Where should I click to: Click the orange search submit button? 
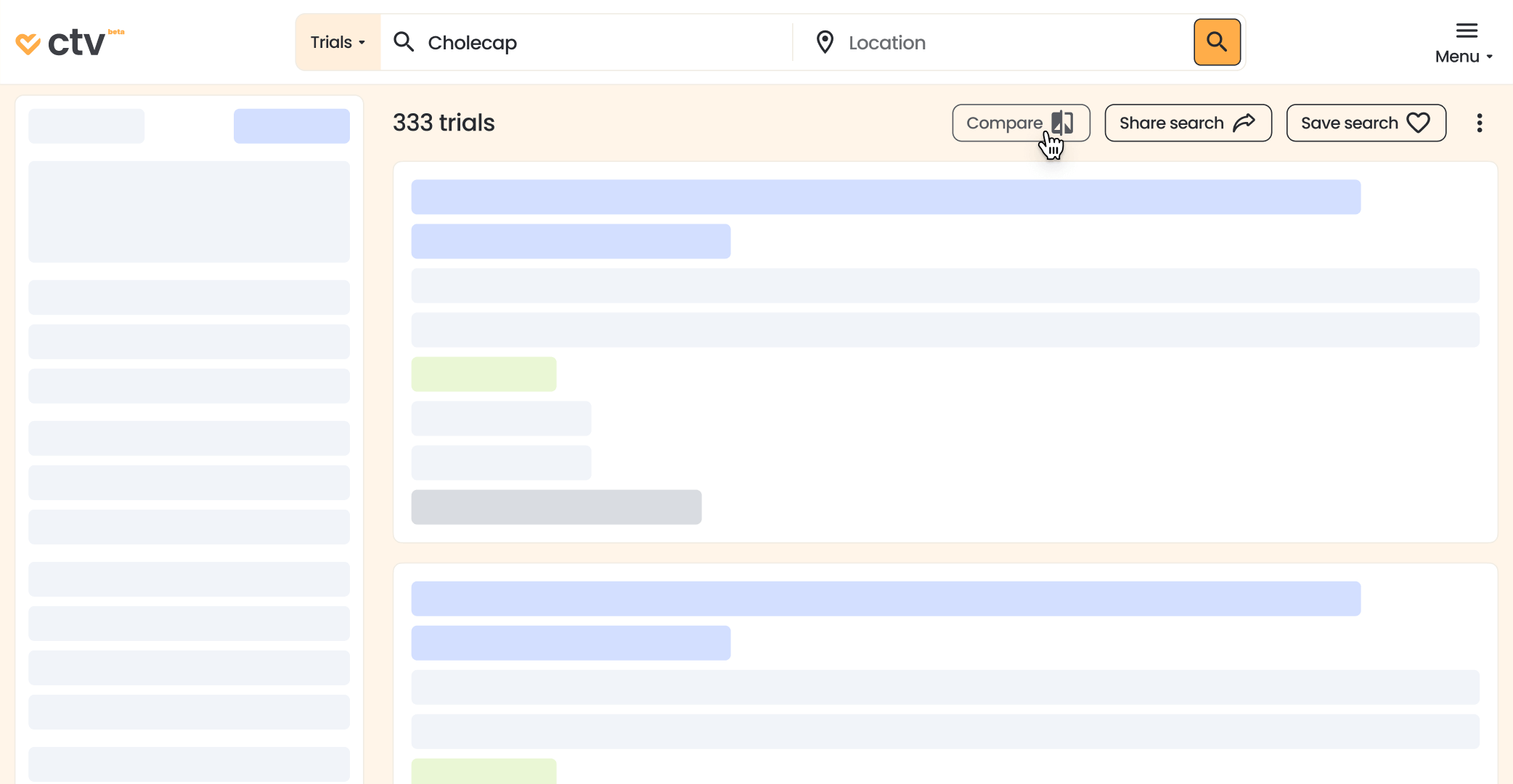point(1217,42)
